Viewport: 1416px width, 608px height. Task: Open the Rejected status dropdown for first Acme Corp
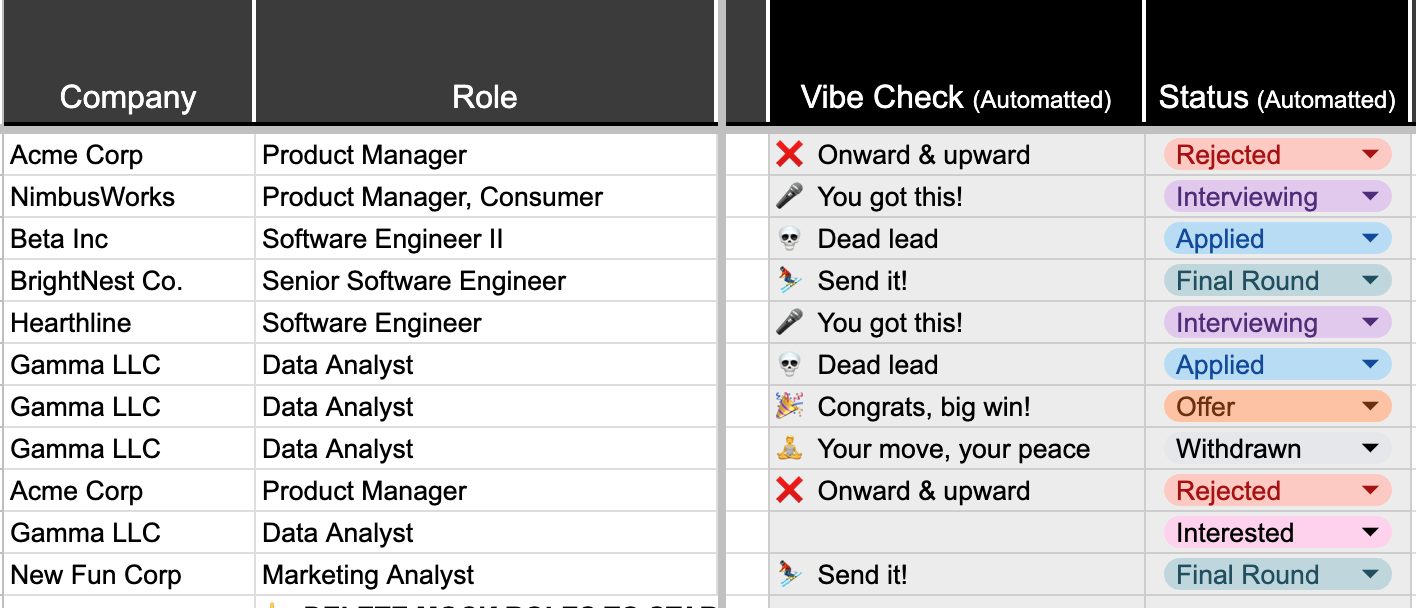click(1370, 155)
